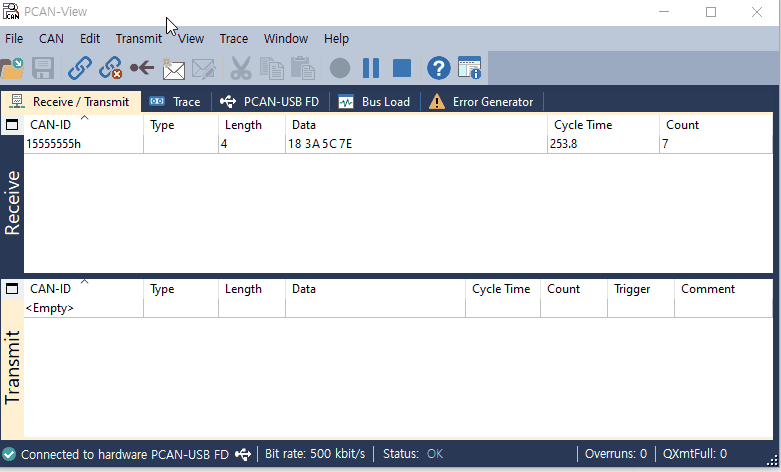The image size is (781, 472).
Task: Click the Receive Data column header
Action: [x=416, y=124]
